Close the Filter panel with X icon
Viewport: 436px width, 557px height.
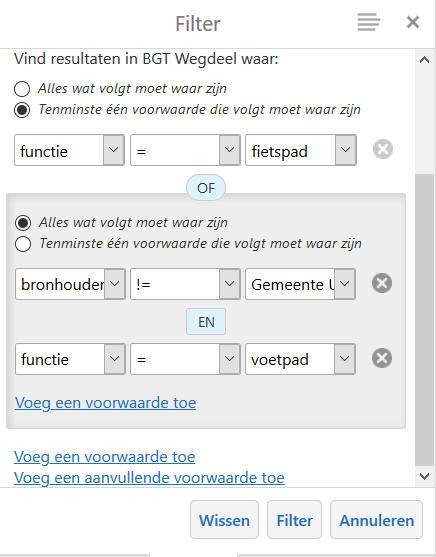[x=413, y=22]
